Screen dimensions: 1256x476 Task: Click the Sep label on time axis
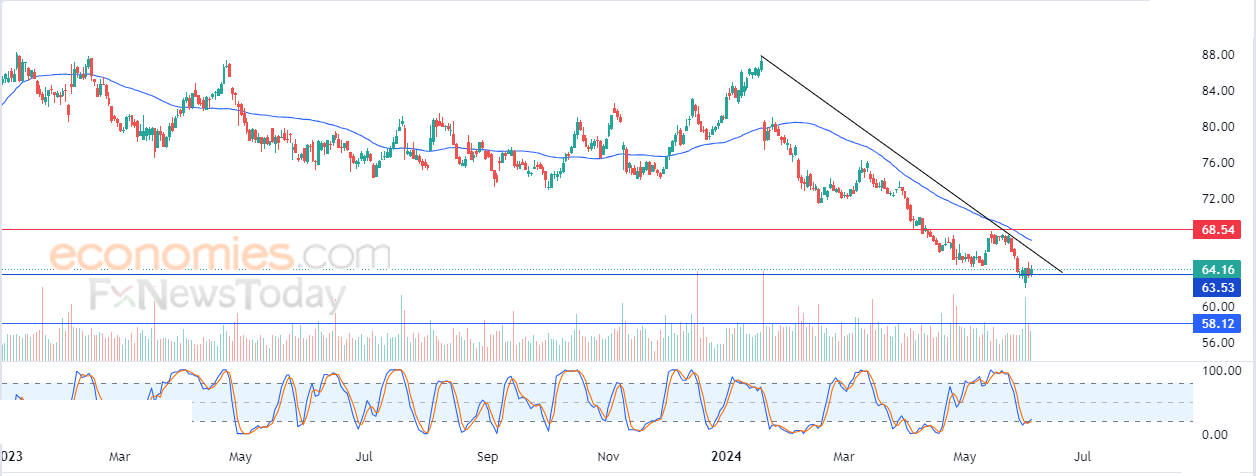click(x=487, y=457)
